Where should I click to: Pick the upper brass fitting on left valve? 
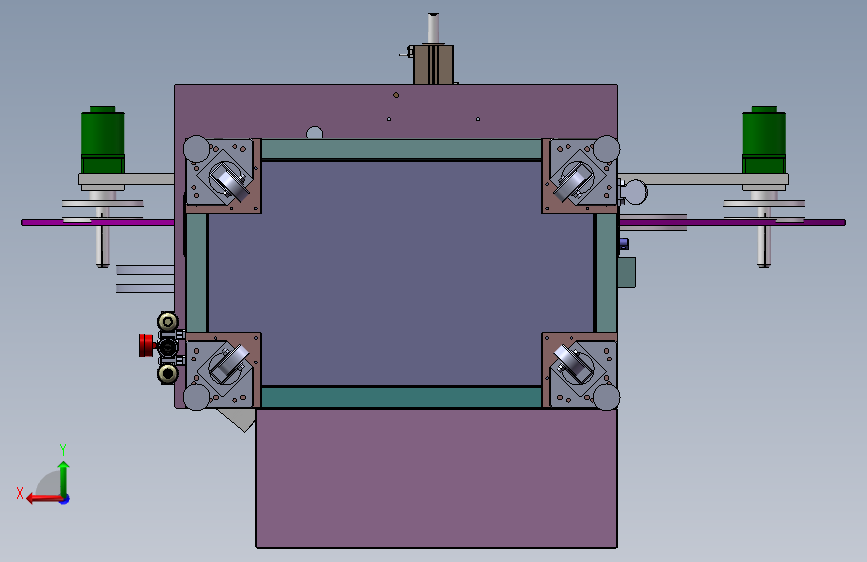click(168, 321)
